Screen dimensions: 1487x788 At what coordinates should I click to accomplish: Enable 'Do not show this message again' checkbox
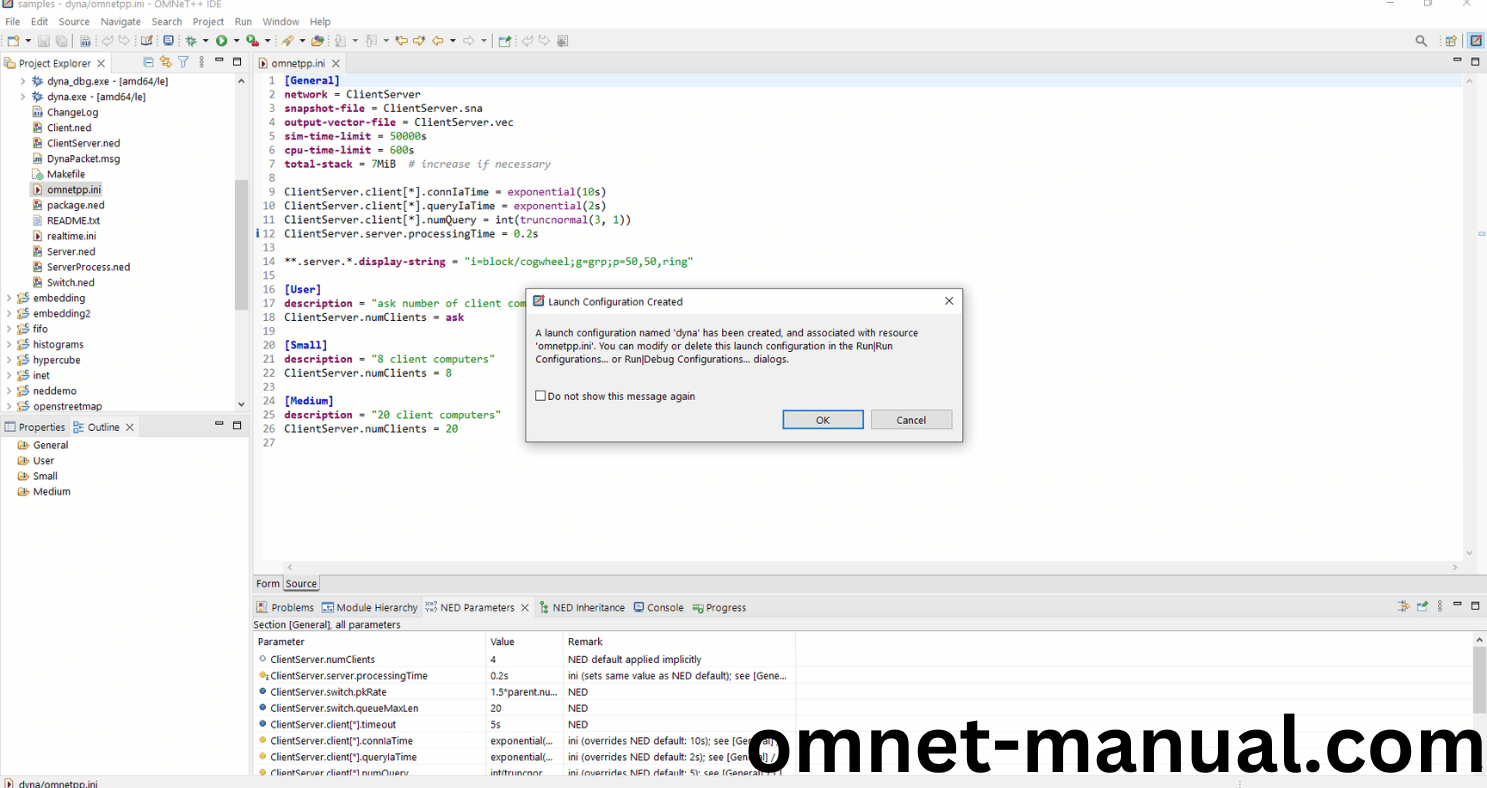[x=541, y=396]
